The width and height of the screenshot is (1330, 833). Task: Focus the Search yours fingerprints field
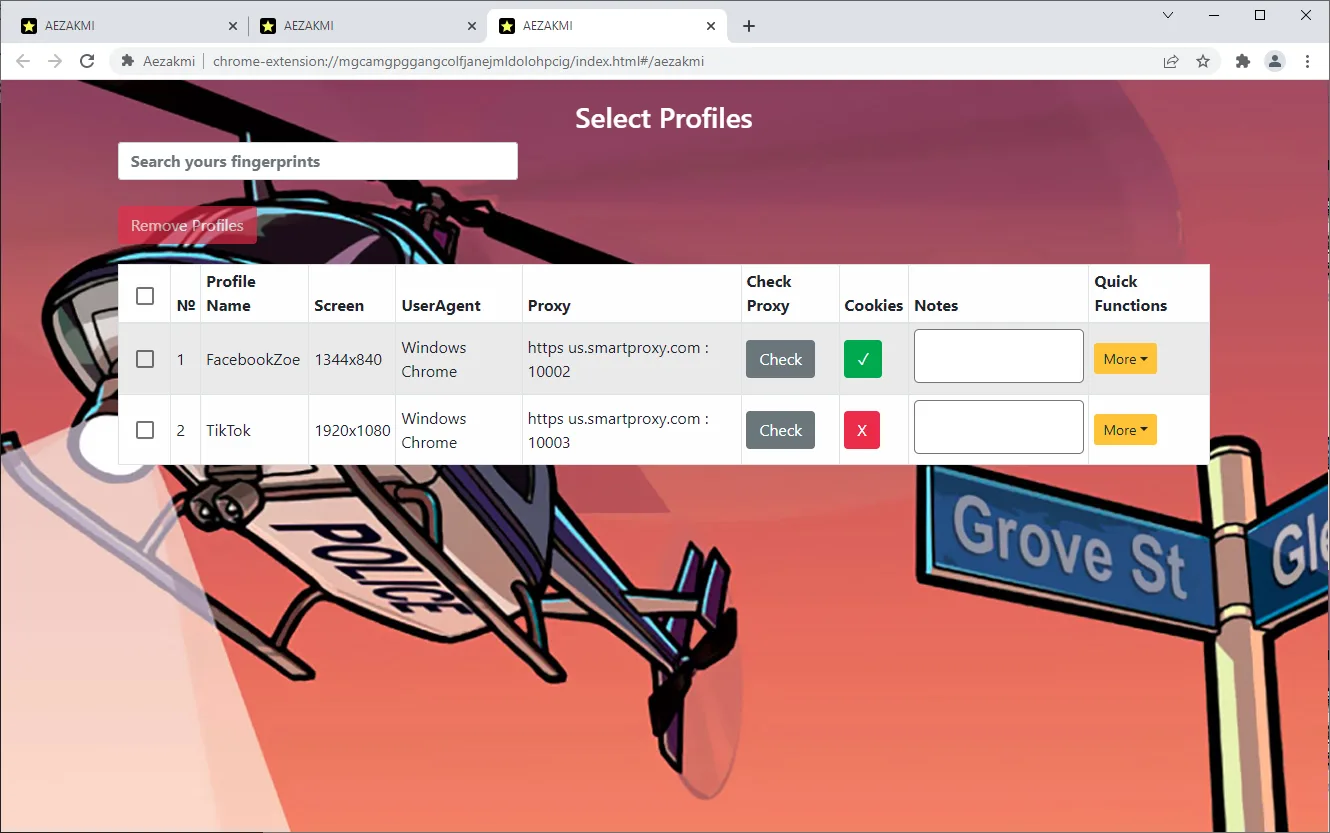(x=318, y=161)
